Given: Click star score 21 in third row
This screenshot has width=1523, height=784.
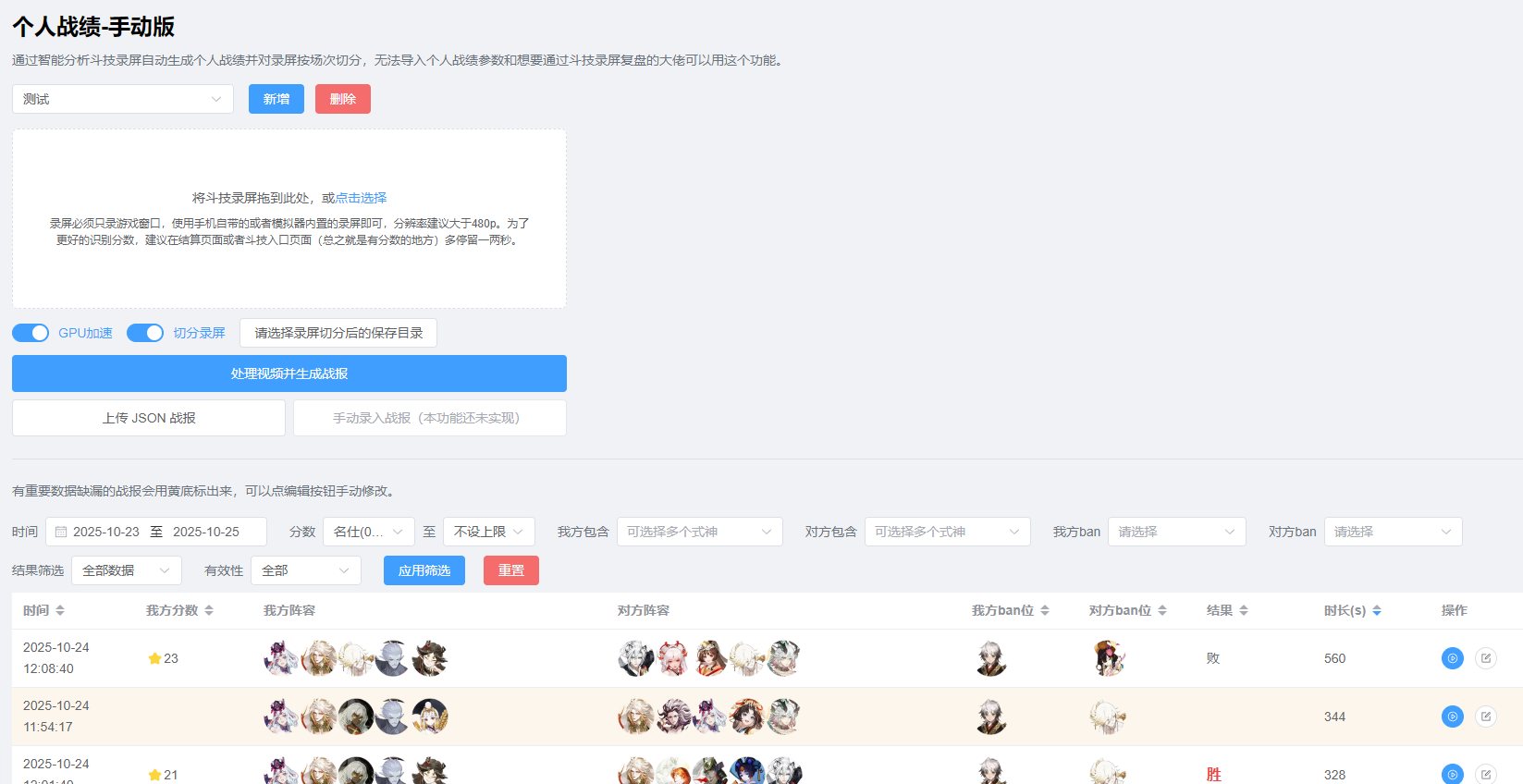Looking at the screenshot, I should pos(163,775).
